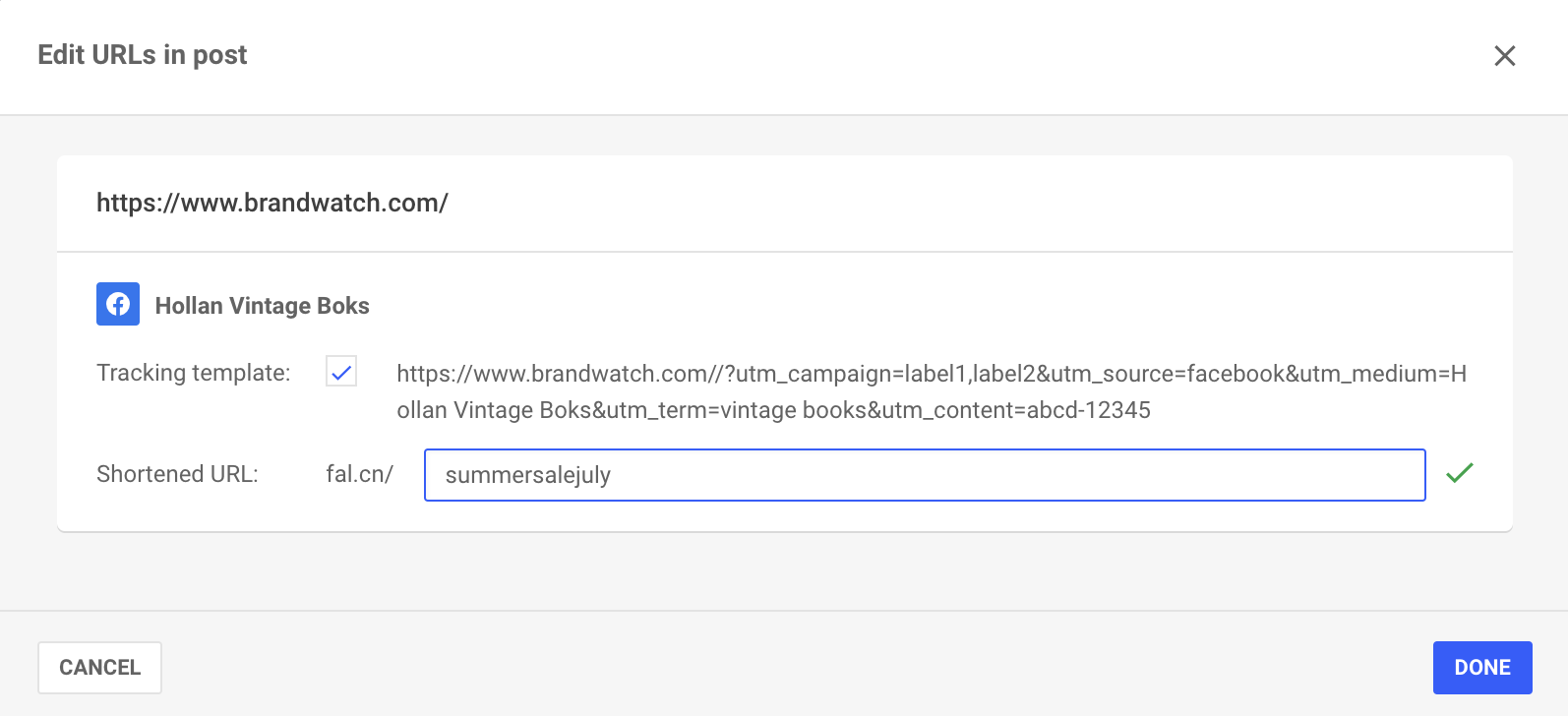Focus the Shortened URL input field

click(925, 475)
